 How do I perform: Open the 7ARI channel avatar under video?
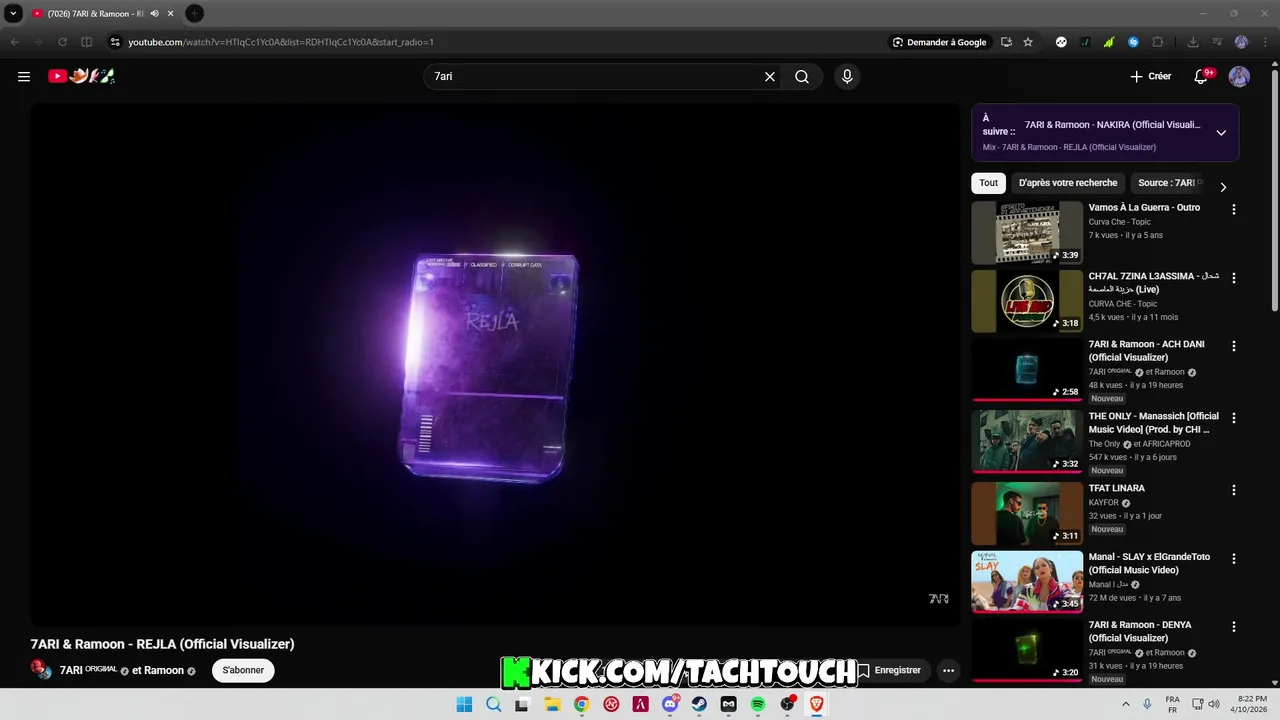(41, 669)
